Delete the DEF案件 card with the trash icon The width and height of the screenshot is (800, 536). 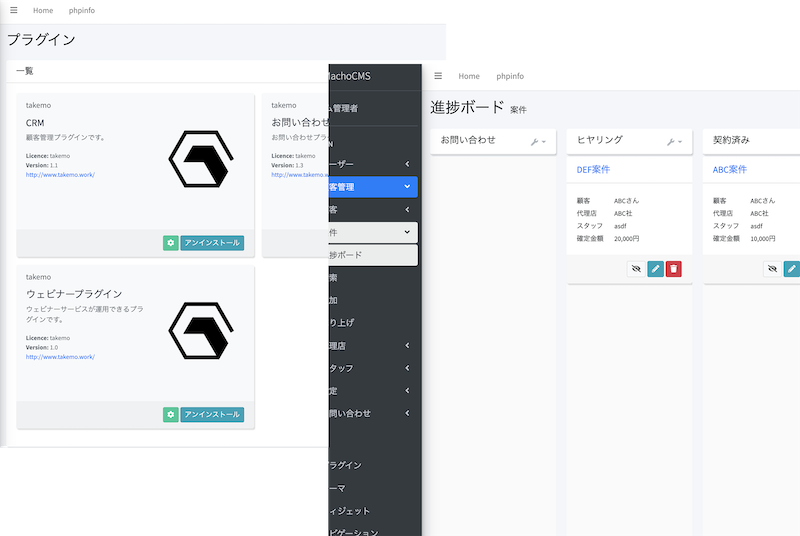click(x=674, y=268)
